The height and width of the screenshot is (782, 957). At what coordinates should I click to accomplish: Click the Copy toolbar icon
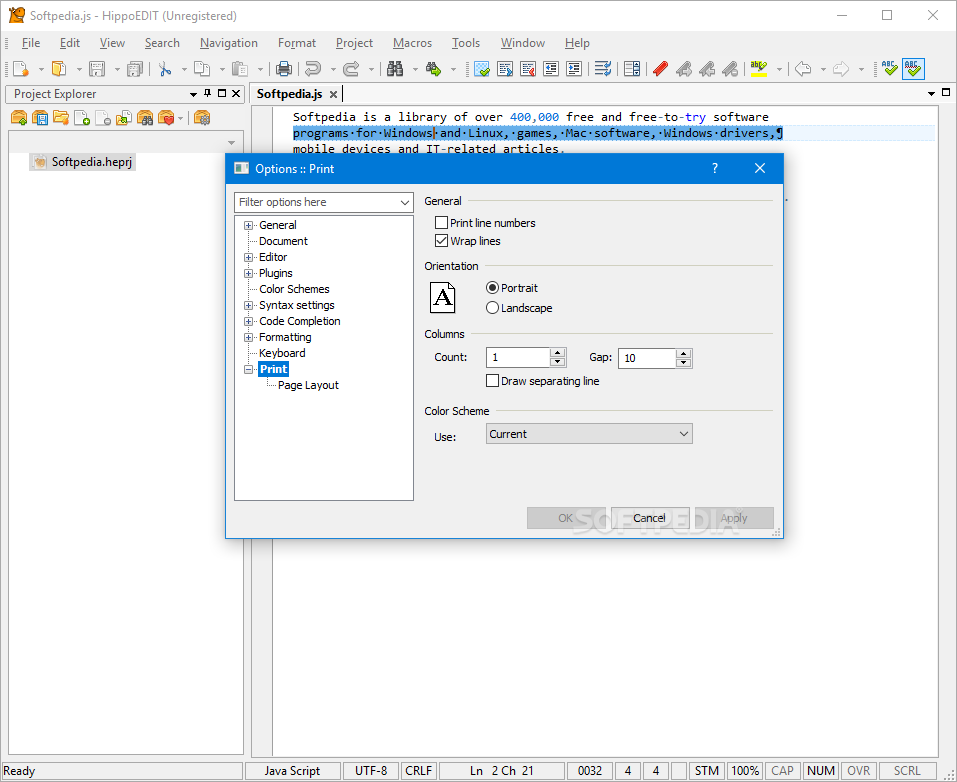tap(201, 69)
